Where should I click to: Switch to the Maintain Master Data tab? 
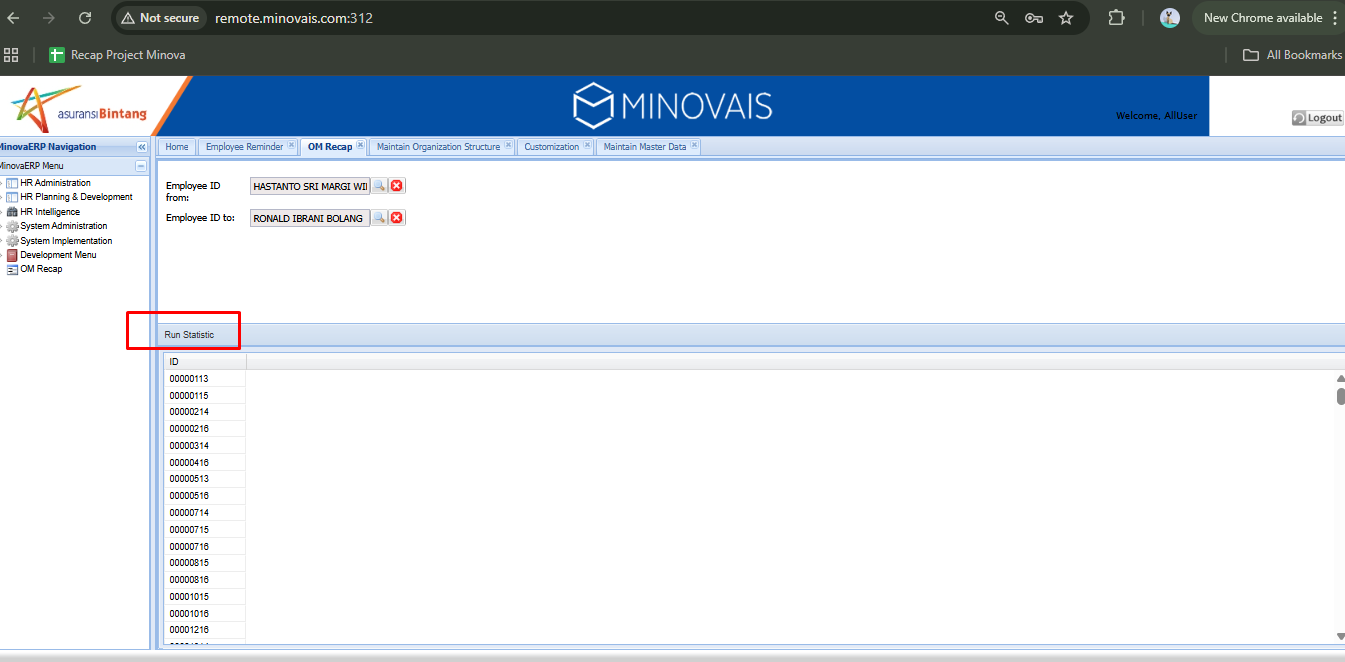pyautogui.click(x=645, y=147)
